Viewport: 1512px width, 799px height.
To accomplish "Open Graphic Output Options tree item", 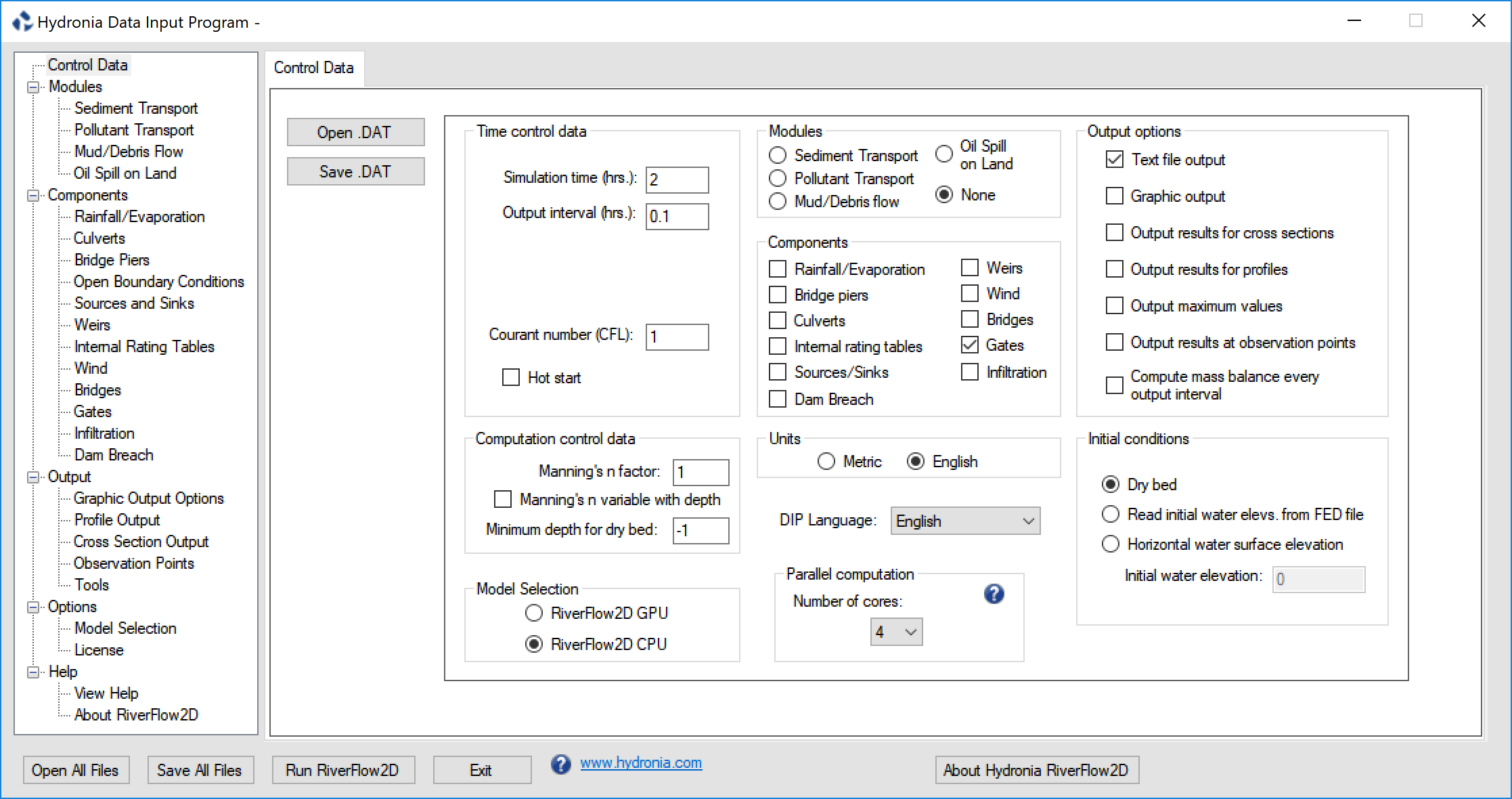I will [149, 498].
